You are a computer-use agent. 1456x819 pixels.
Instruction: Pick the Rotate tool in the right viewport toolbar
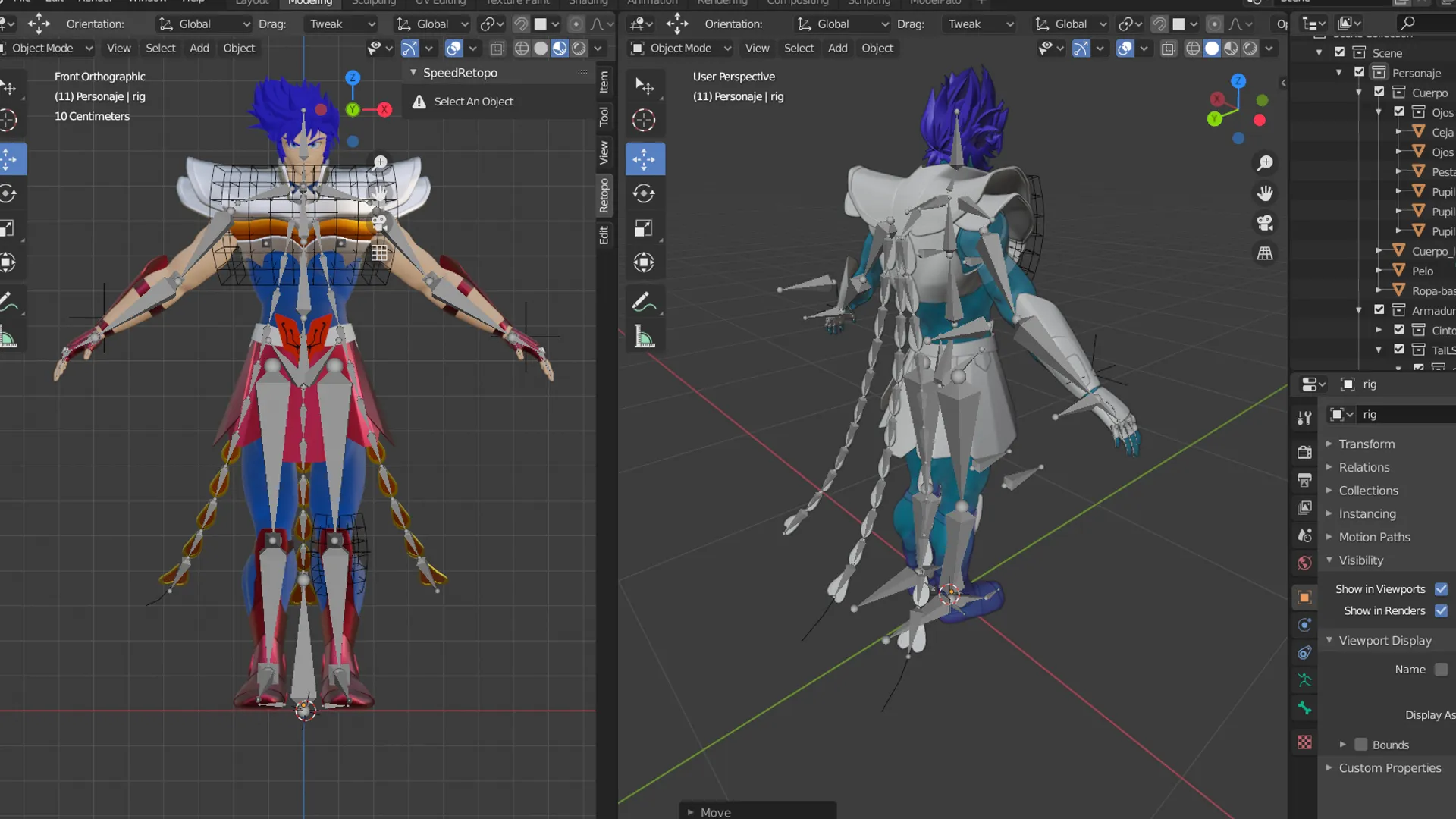coord(644,193)
